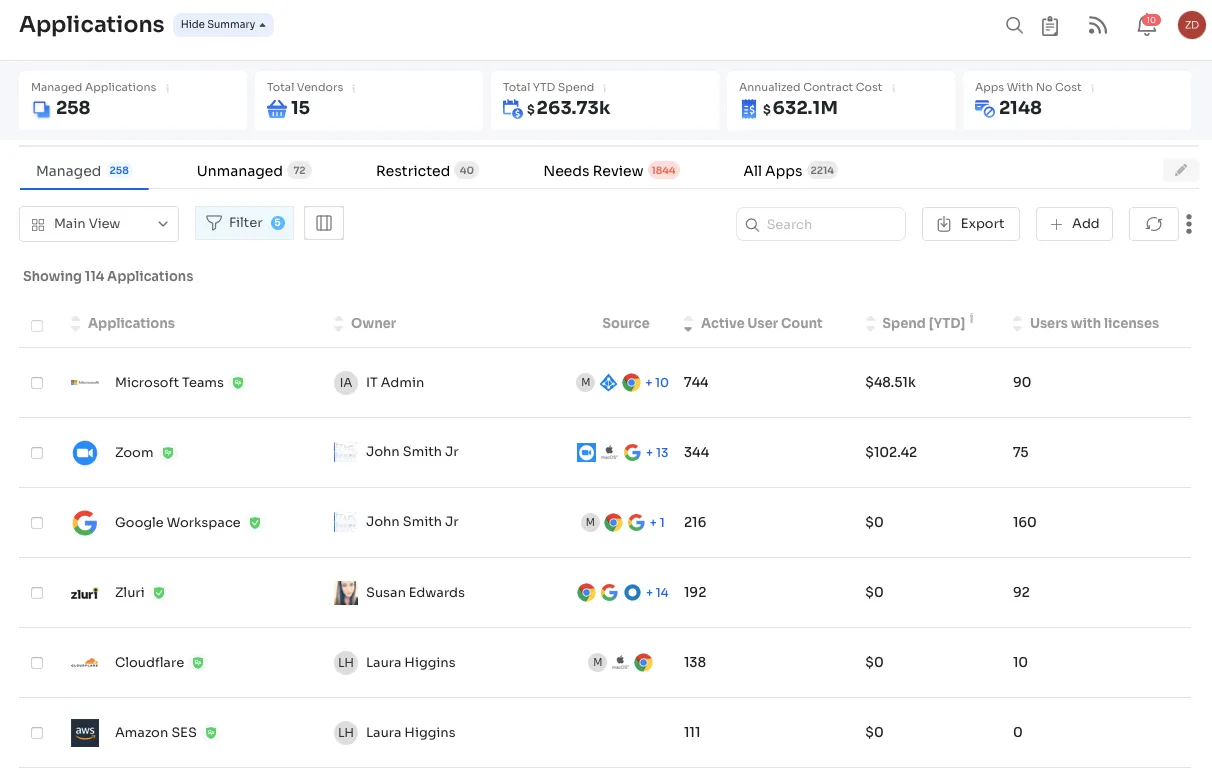Switch to the Unmanaged tab
Image resolution: width=1212 pixels, height=768 pixels.
tap(254, 171)
